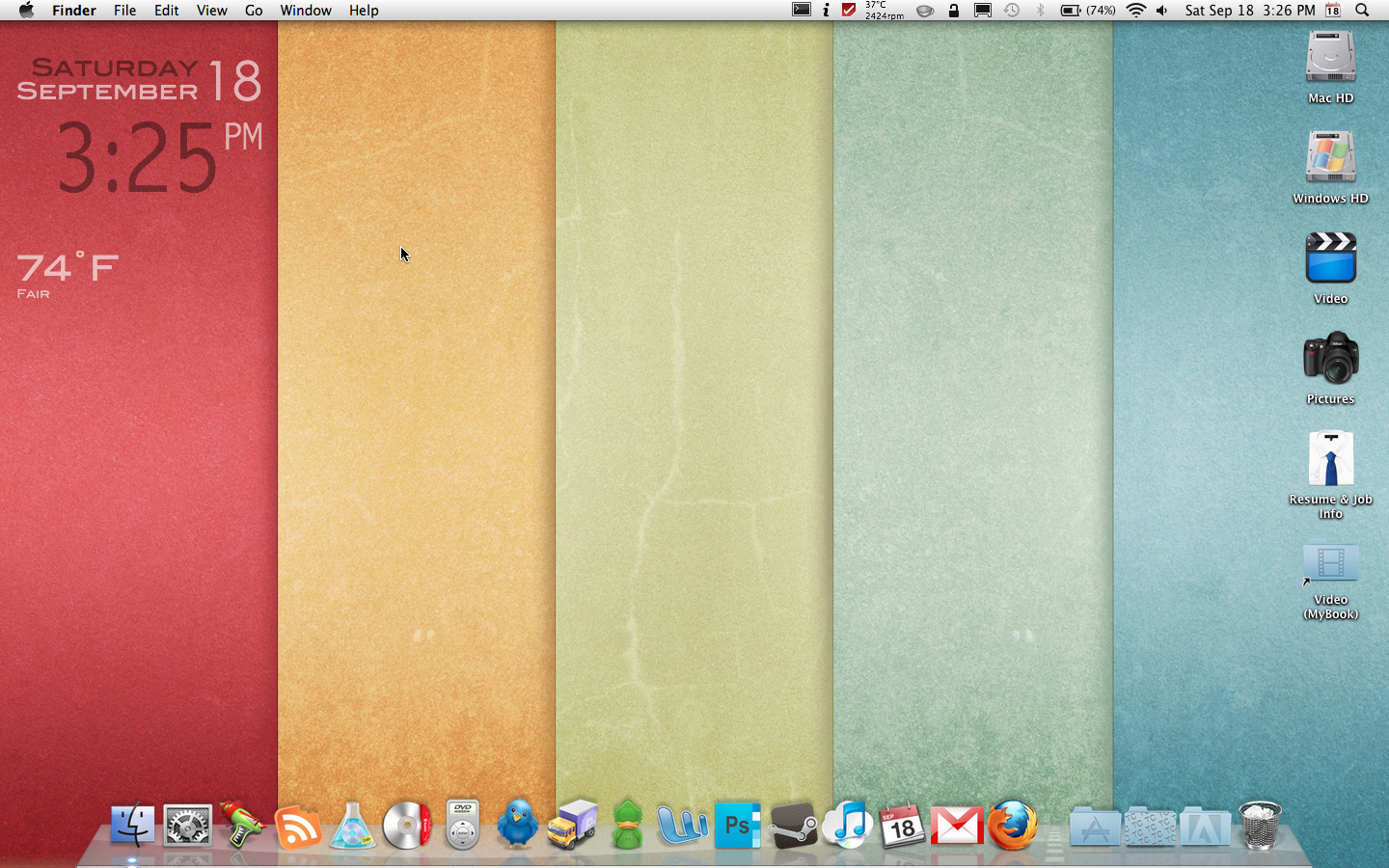1389x868 pixels.
Task: Click the Sat Sep 18 3:26 PM clock
Action: click(x=1250, y=11)
